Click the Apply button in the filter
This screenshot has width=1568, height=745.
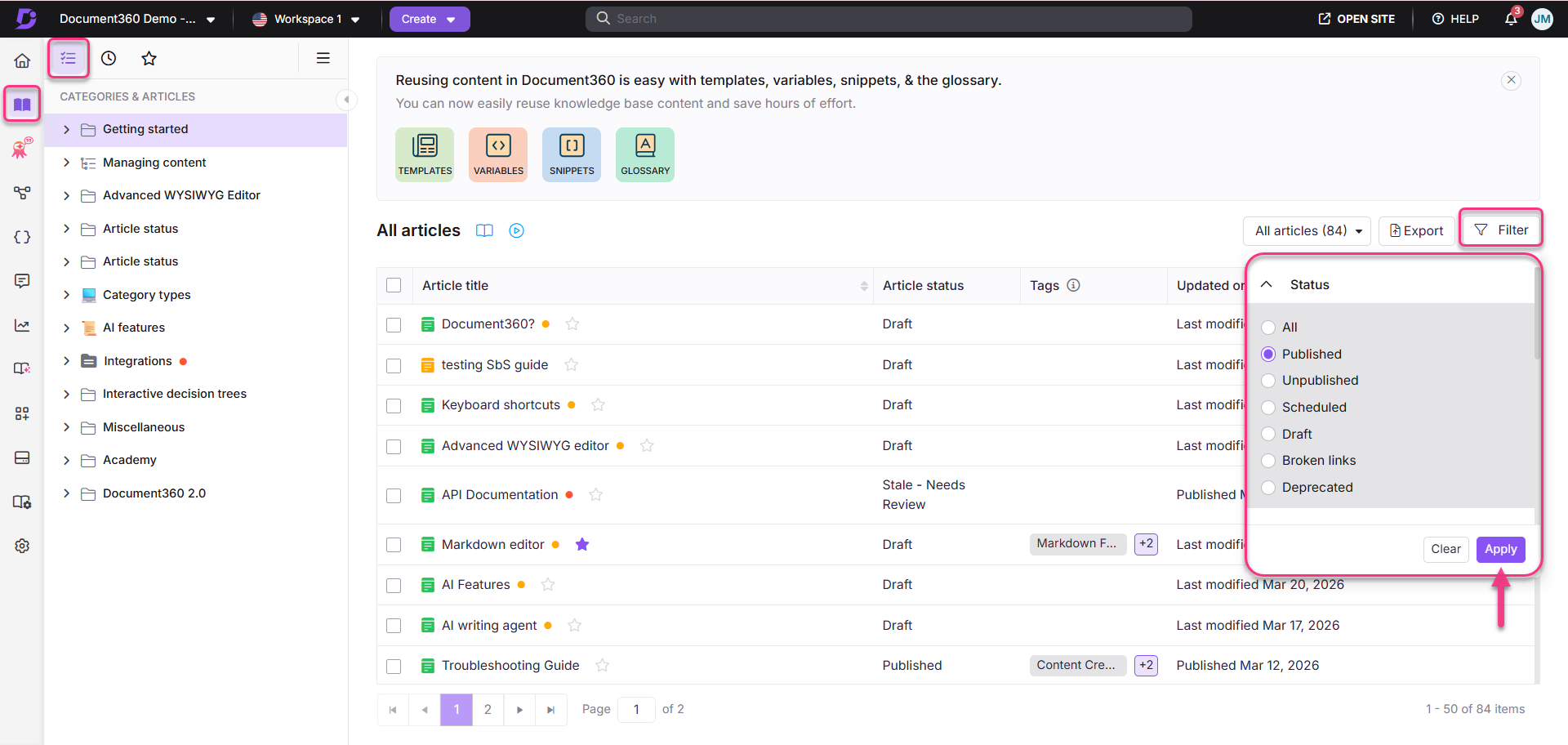click(x=1500, y=549)
